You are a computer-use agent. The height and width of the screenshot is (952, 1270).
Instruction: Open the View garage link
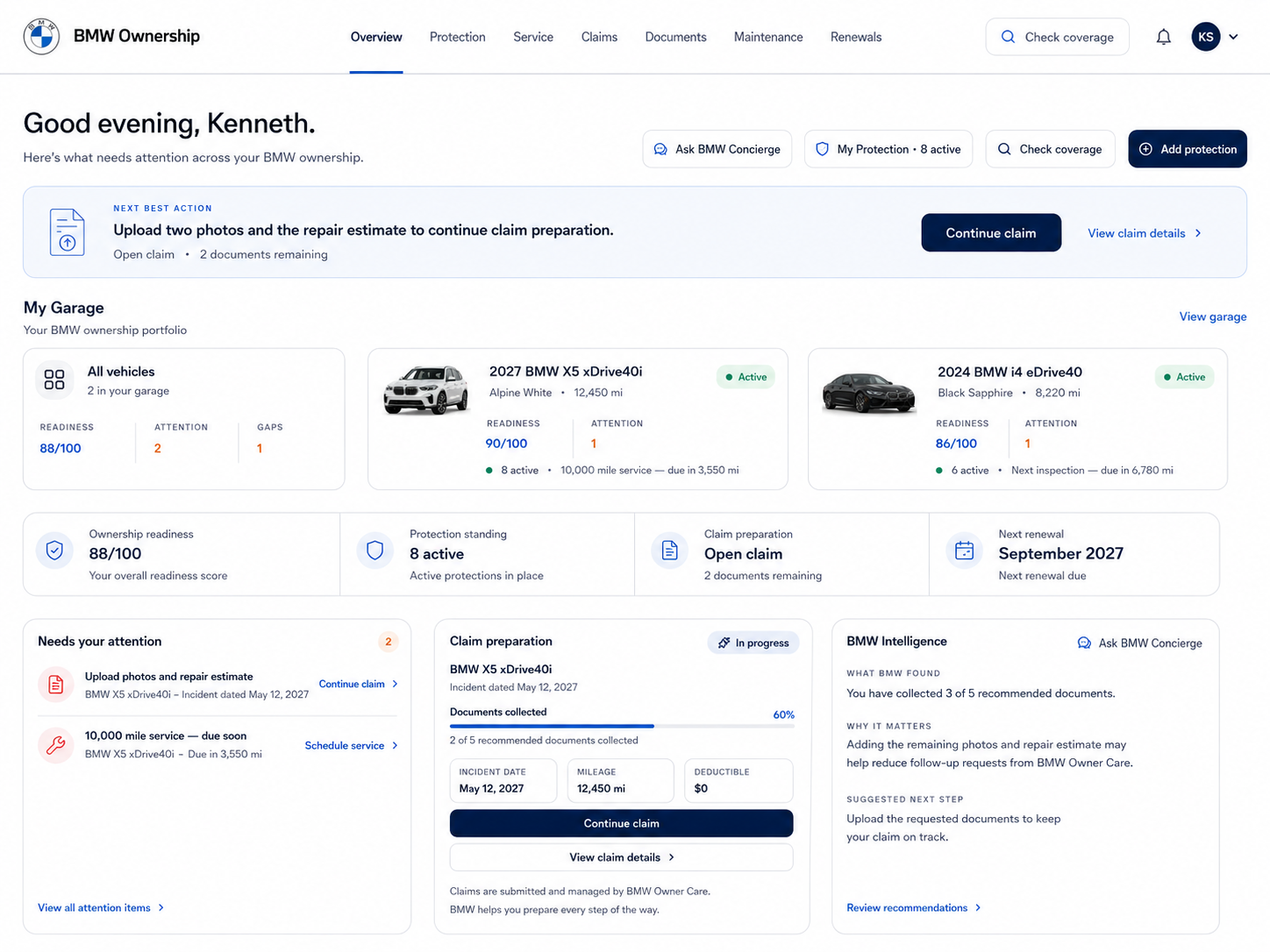click(1213, 316)
